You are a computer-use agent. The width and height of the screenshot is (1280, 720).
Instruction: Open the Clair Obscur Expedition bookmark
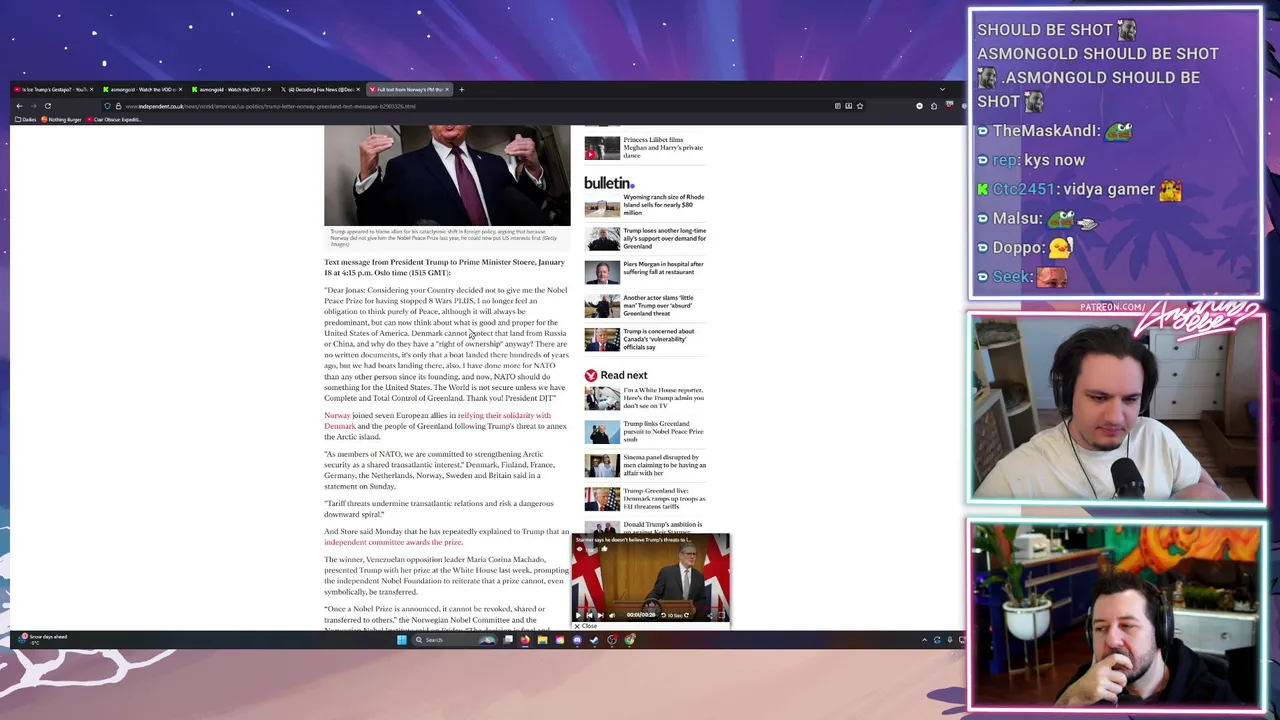[x=114, y=119]
